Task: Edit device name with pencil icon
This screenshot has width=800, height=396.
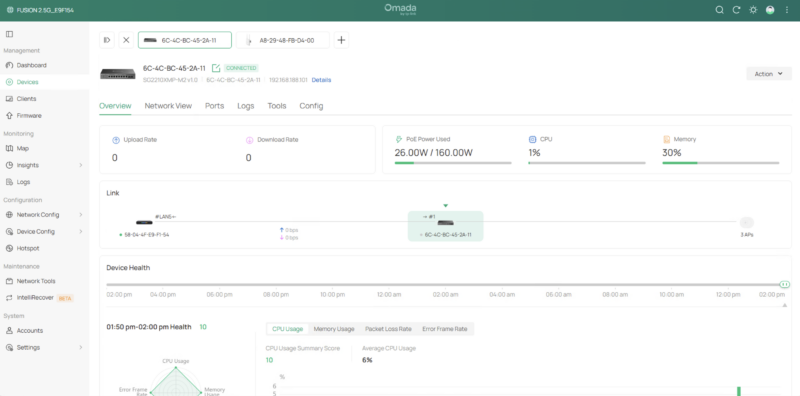Action: [216, 68]
